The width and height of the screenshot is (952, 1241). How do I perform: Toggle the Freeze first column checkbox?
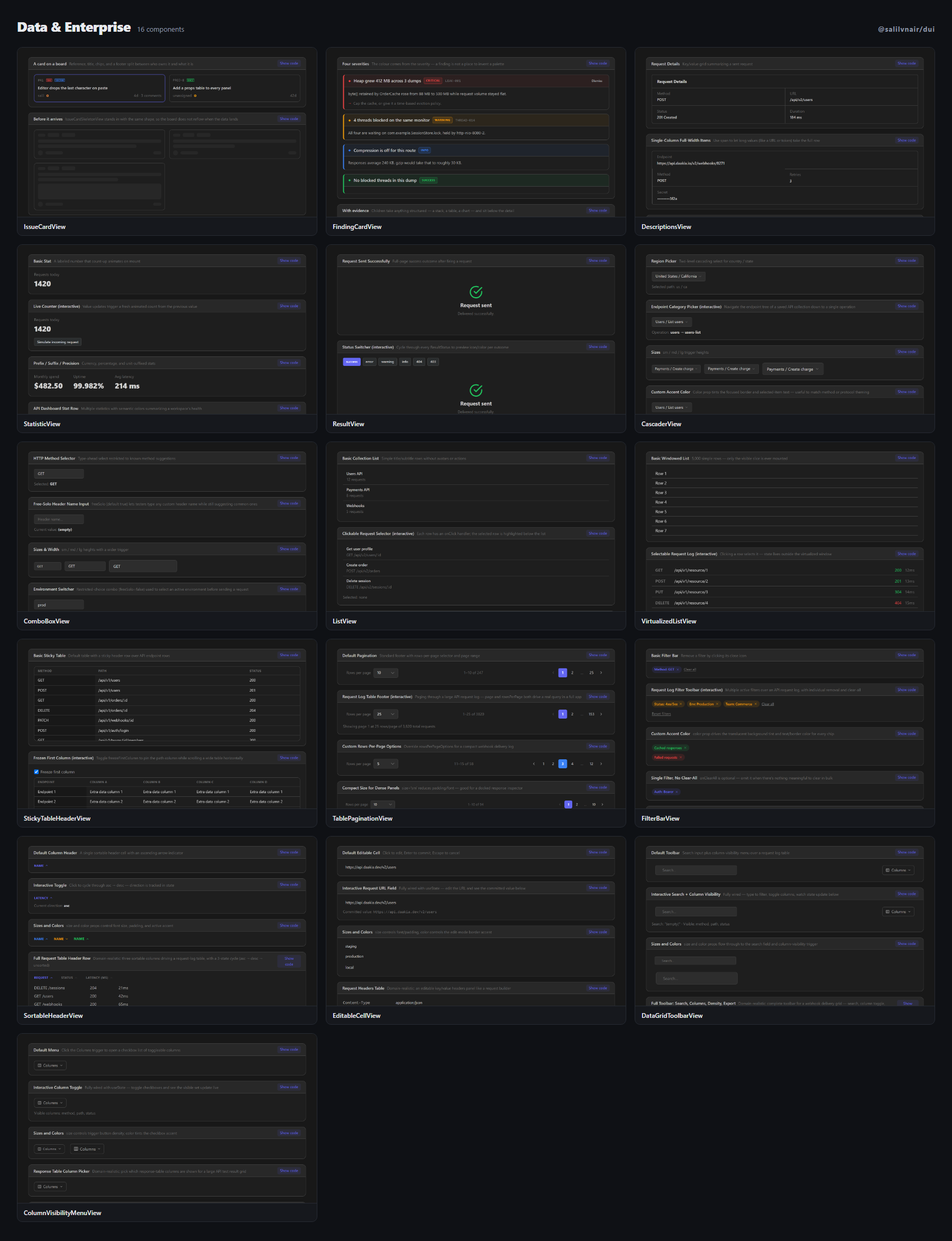click(x=36, y=771)
